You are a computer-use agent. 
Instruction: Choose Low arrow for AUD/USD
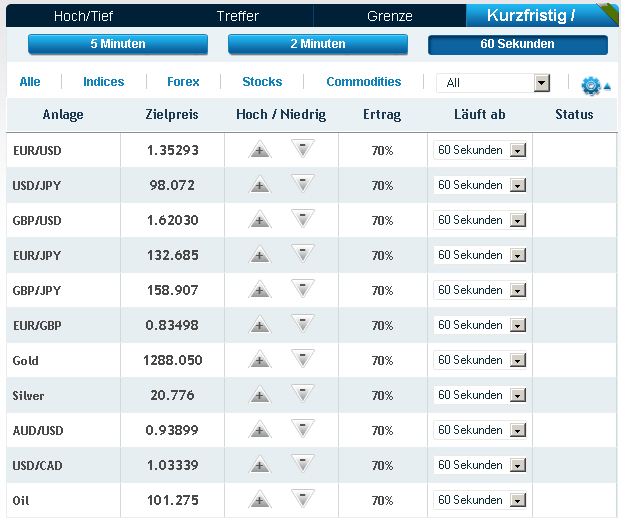click(303, 428)
